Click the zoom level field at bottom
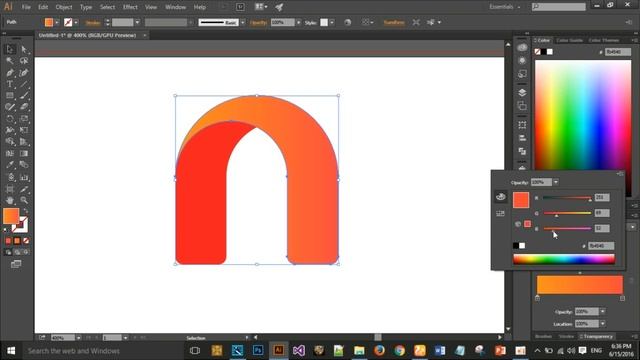Image resolution: width=640 pixels, height=360 pixels. [63, 338]
